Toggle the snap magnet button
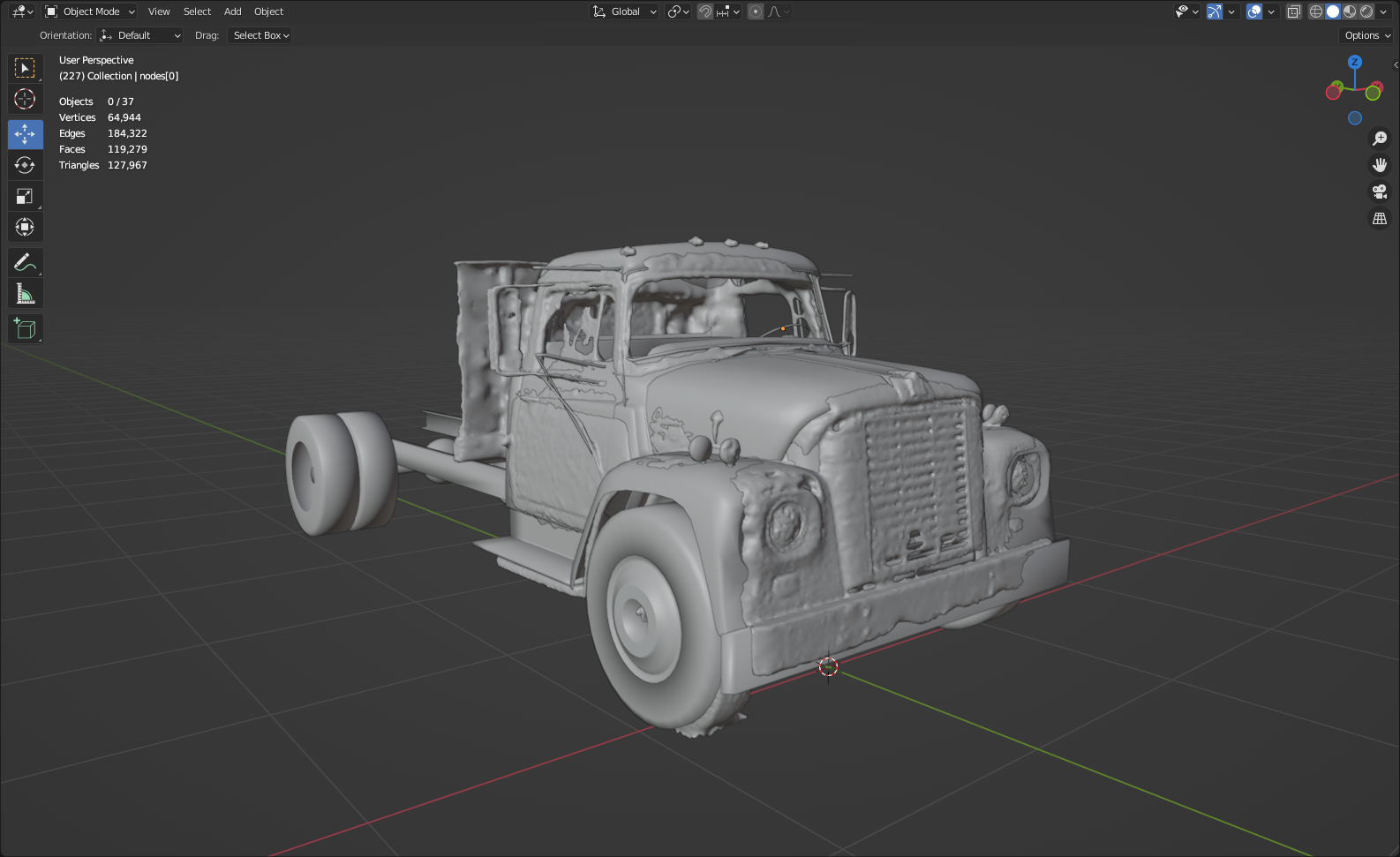Image resolution: width=1400 pixels, height=857 pixels. coord(705,11)
